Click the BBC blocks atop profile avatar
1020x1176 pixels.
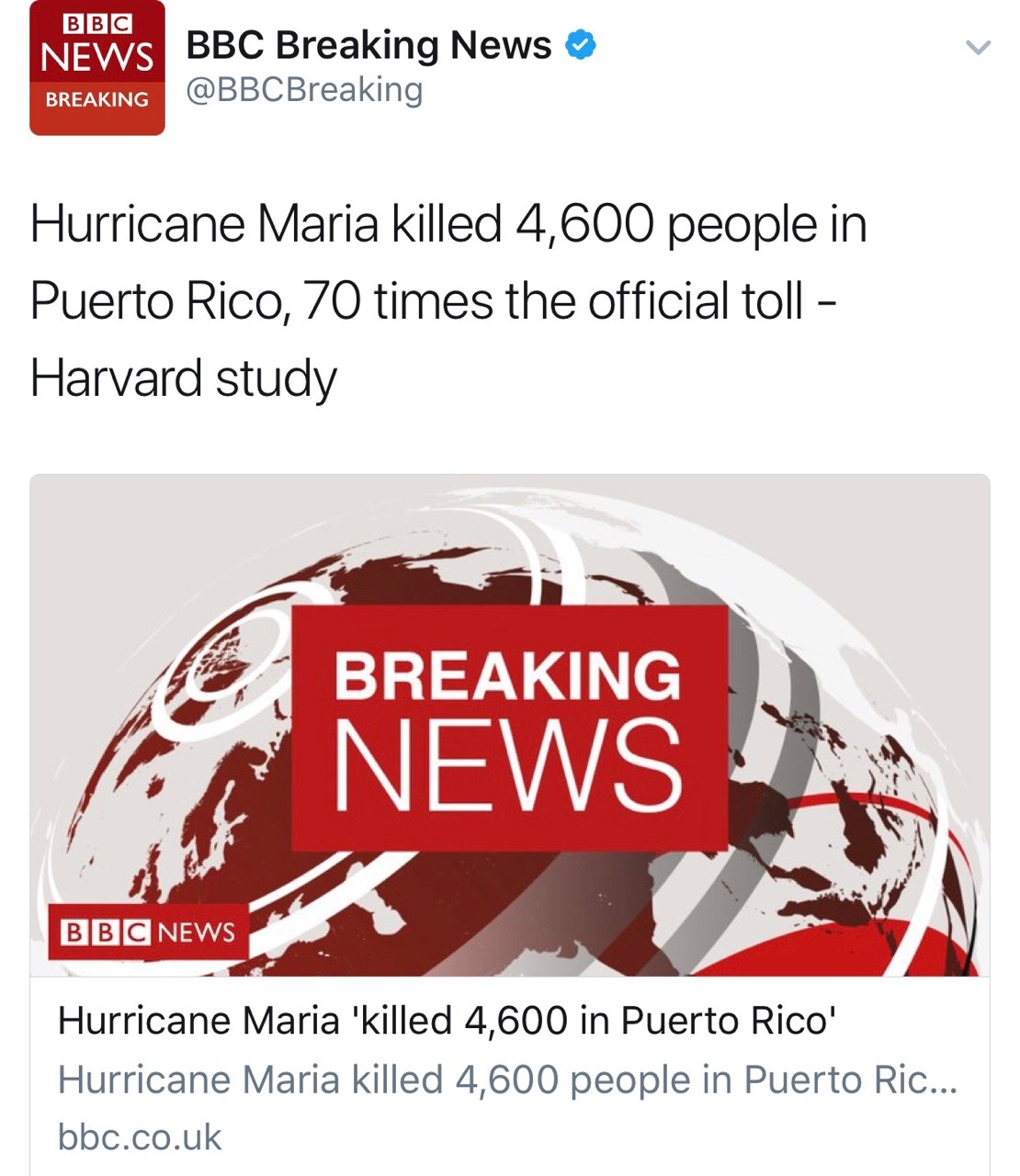coord(97,23)
